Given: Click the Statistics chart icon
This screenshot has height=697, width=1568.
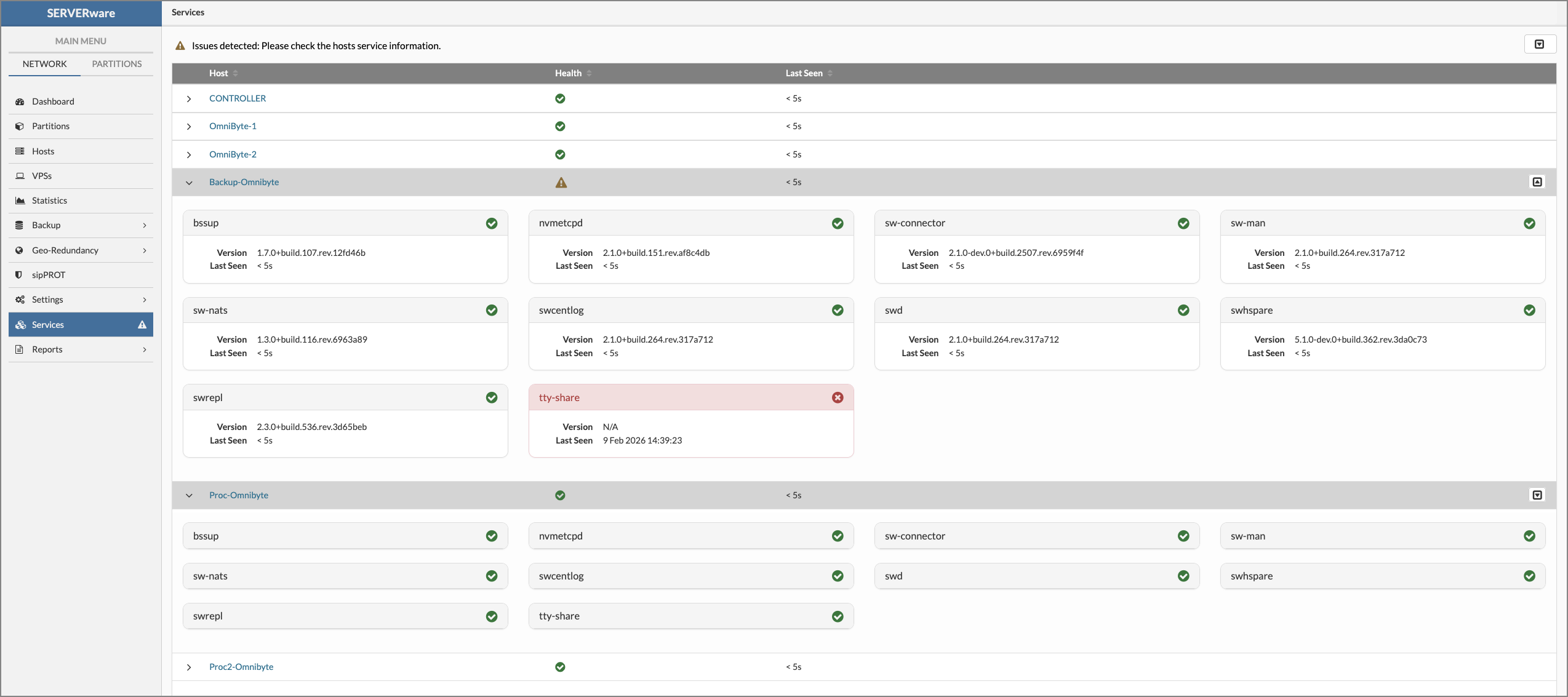Looking at the screenshot, I should pyautogui.click(x=20, y=201).
